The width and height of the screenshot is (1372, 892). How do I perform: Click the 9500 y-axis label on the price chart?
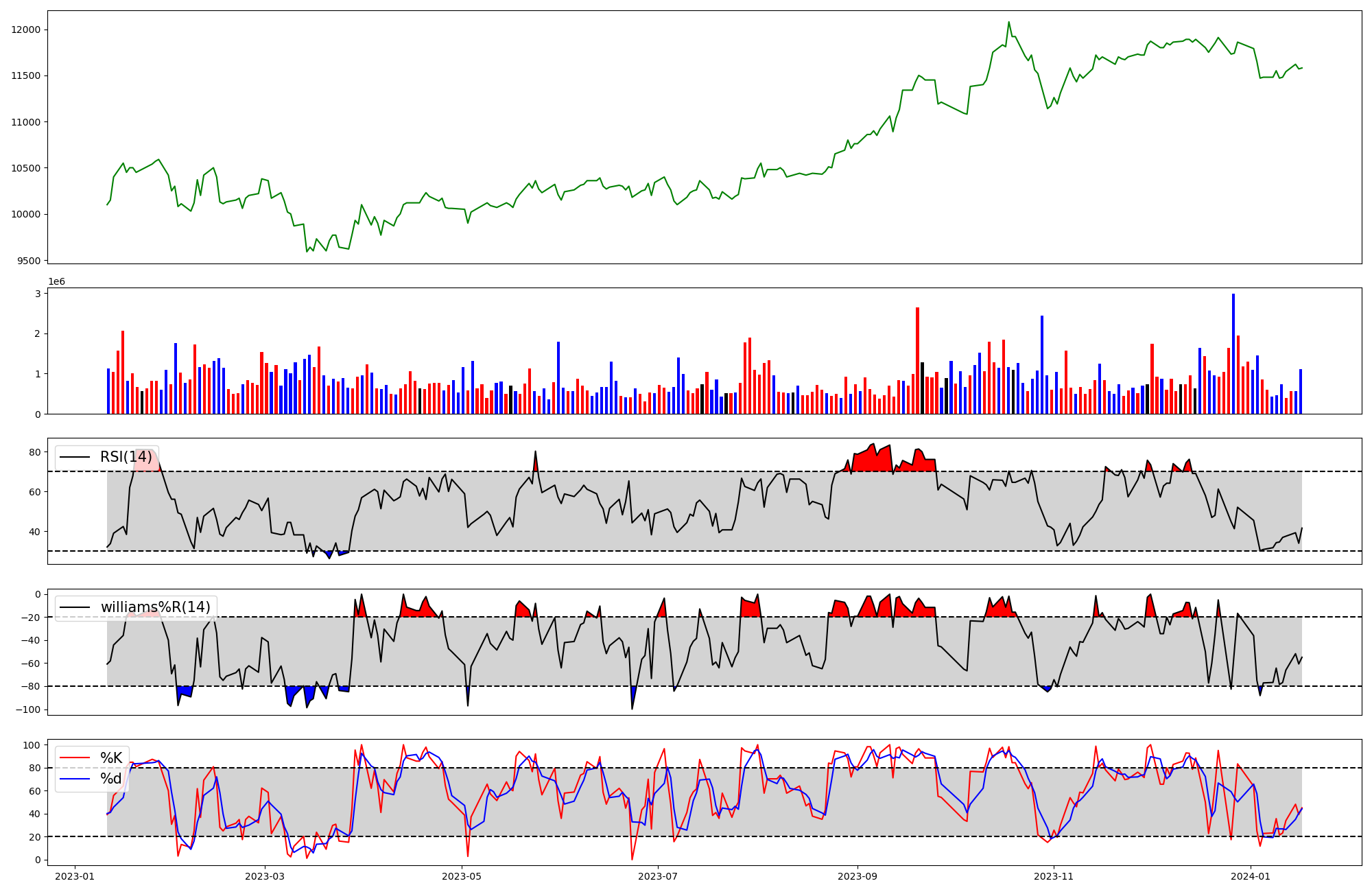(x=29, y=261)
